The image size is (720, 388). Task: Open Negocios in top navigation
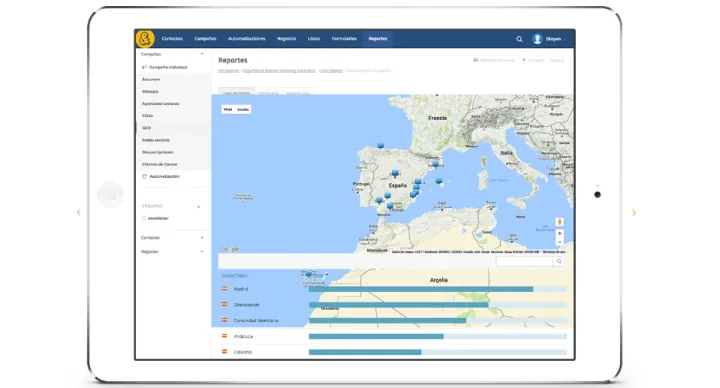(x=287, y=39)
